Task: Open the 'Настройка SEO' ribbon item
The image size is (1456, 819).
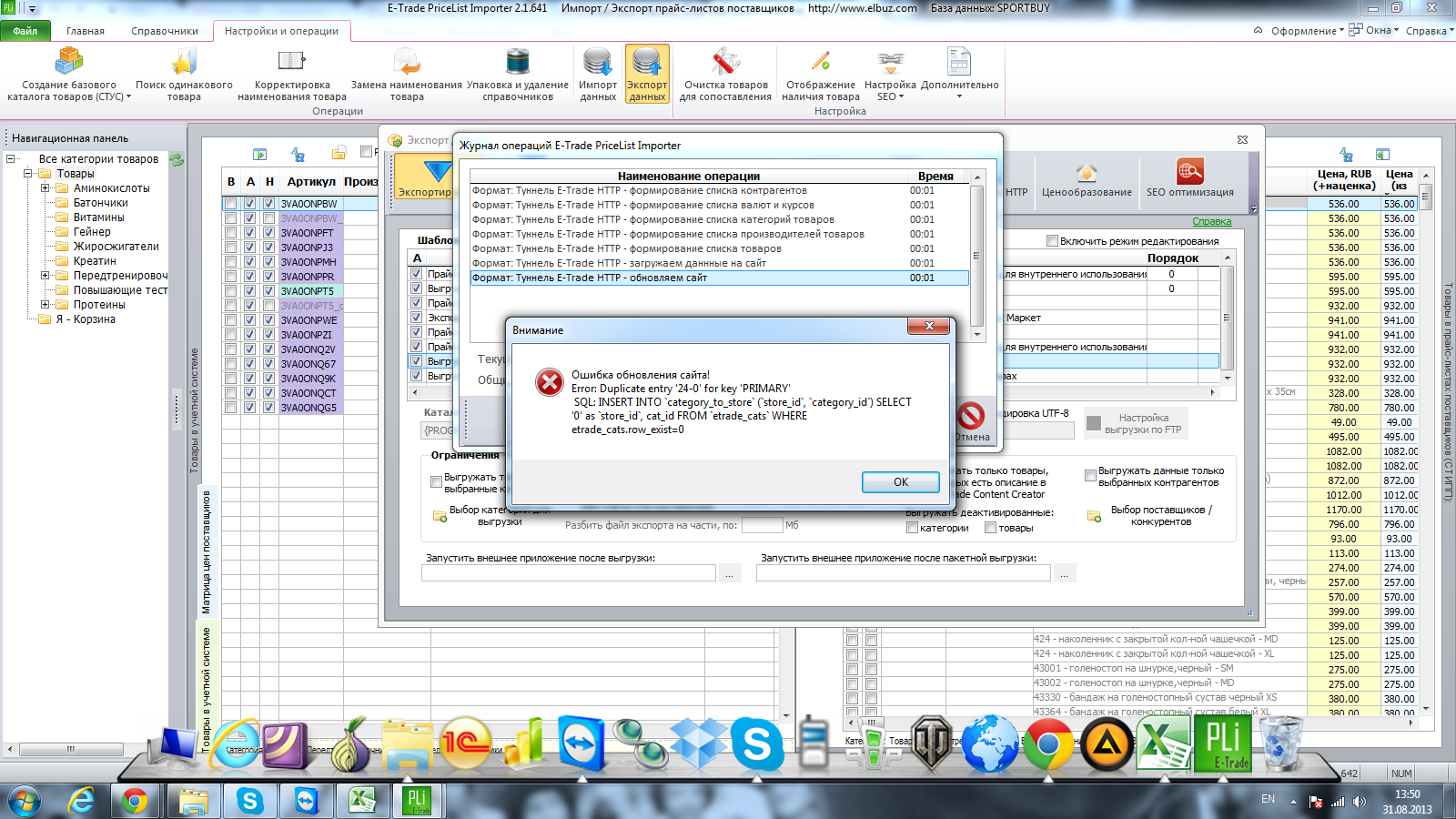Action: [x=890, y=74]
